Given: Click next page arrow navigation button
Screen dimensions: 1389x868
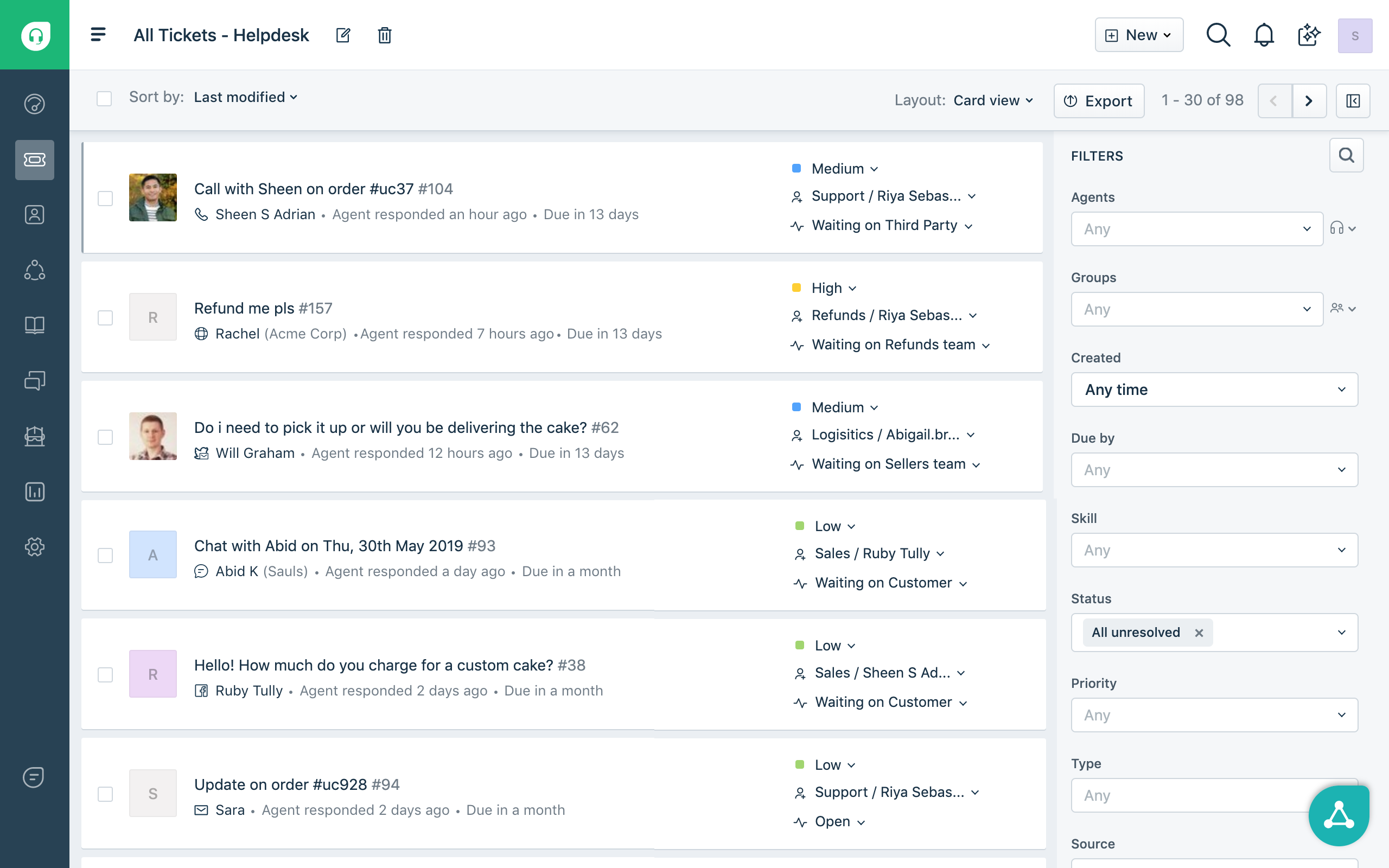Looking at the screenshot, I should point(1308,100).
